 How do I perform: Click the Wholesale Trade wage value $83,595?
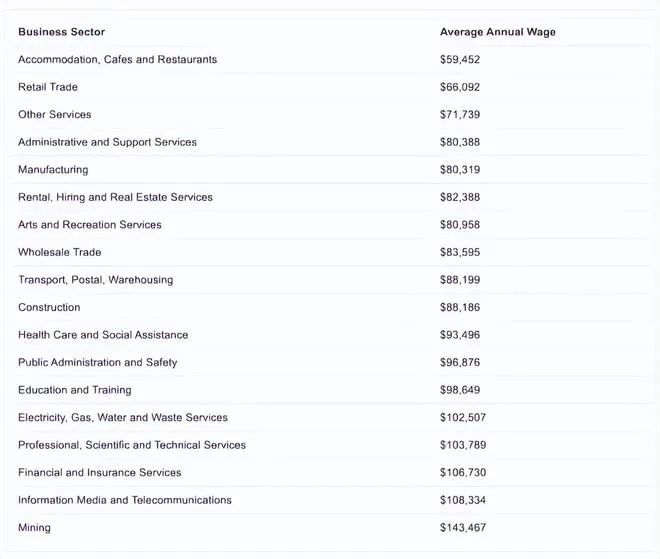(x=459, y=252)
